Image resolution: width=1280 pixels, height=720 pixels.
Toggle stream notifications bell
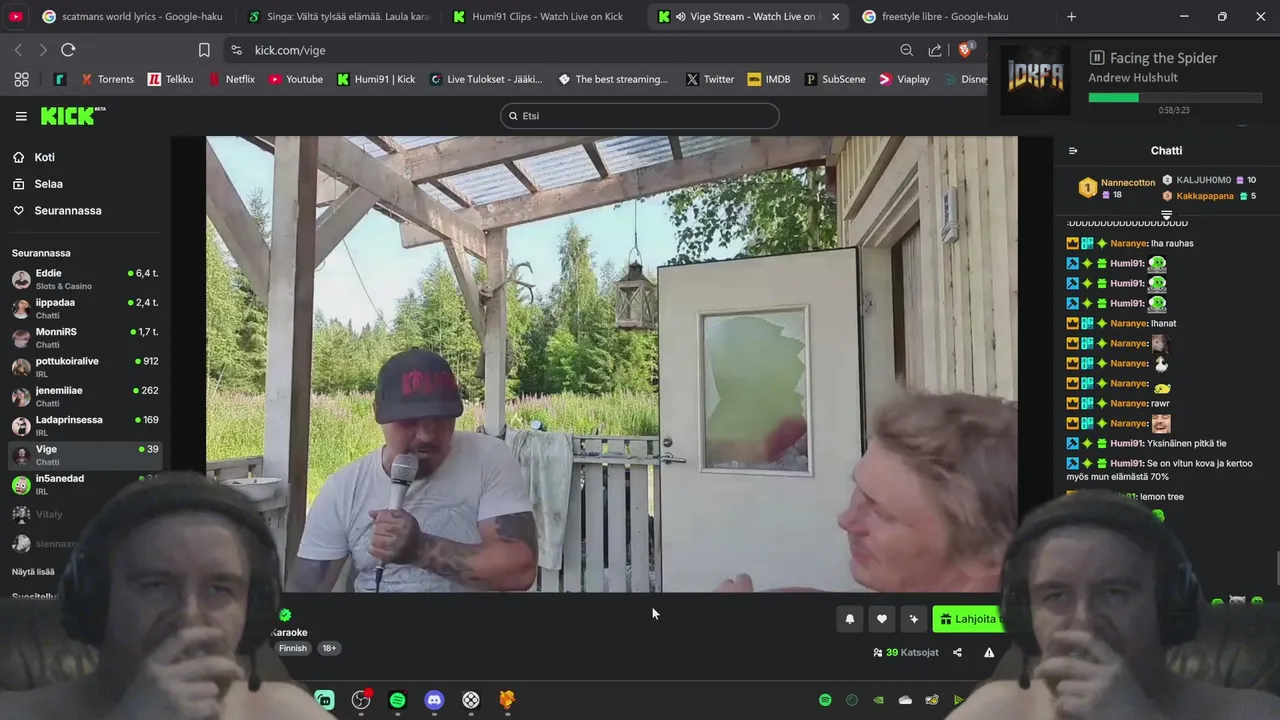[x=850, y=619]
